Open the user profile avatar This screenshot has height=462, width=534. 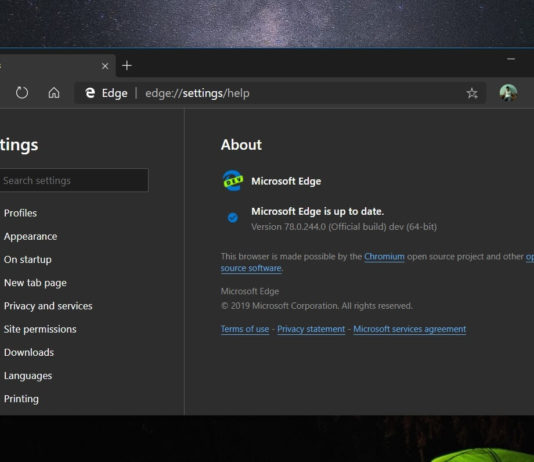coord(508,93)
